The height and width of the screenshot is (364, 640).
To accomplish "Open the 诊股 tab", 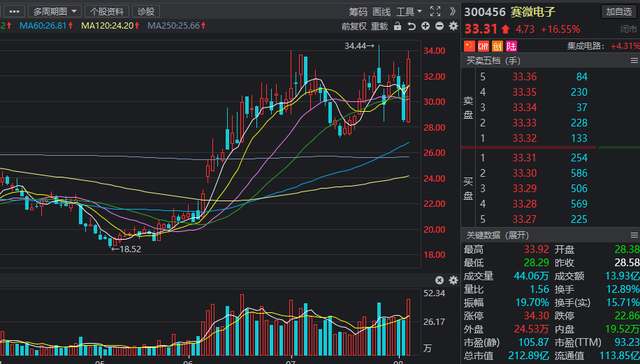I will pos(146,11).
